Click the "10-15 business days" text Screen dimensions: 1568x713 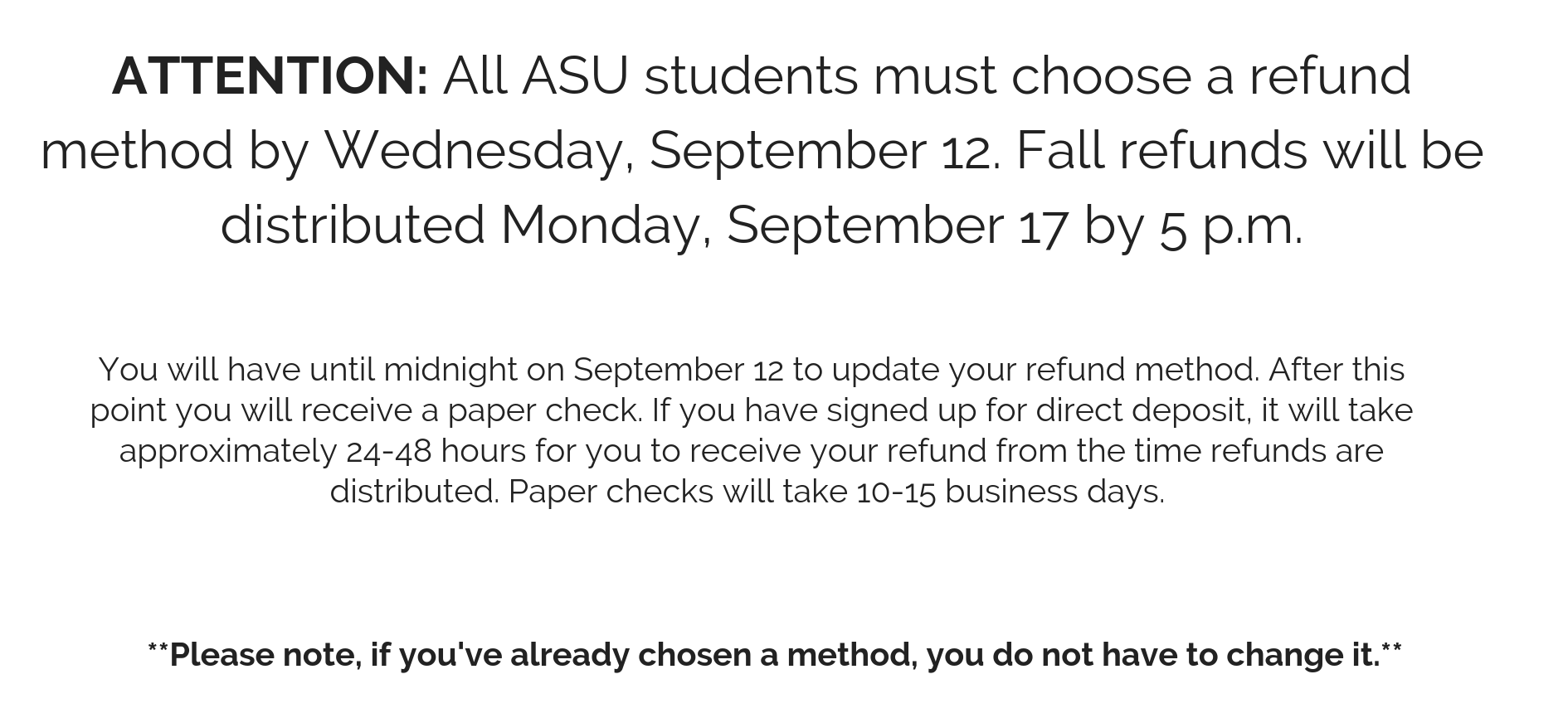pos(1010,492)
